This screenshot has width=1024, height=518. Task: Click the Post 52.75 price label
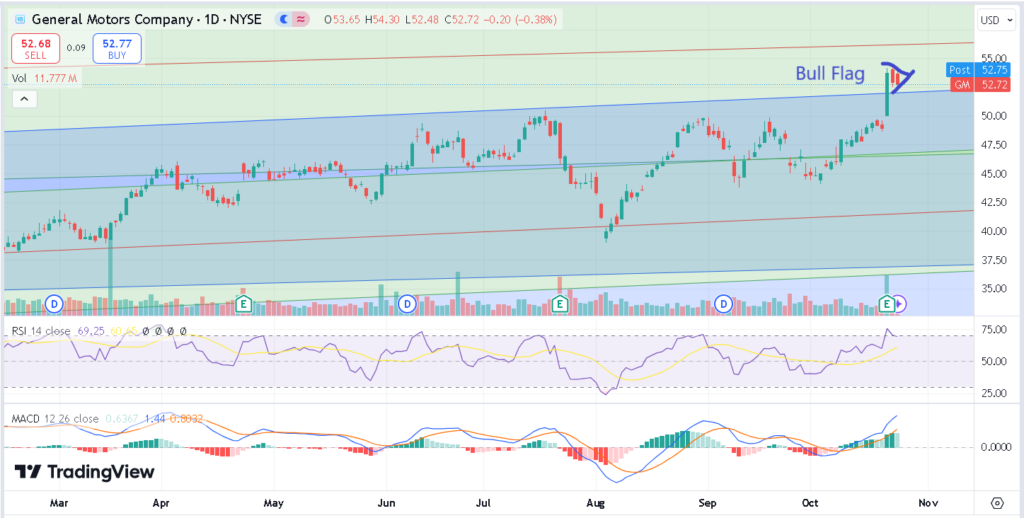click(977, 70)
